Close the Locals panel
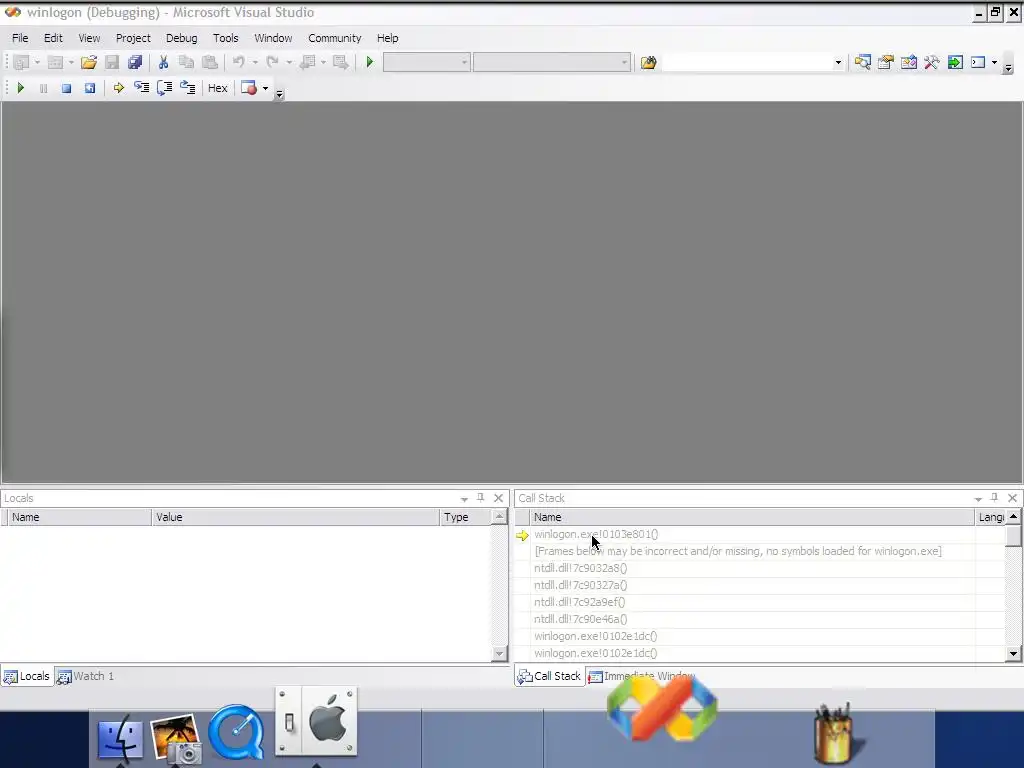 pos(498,498)
